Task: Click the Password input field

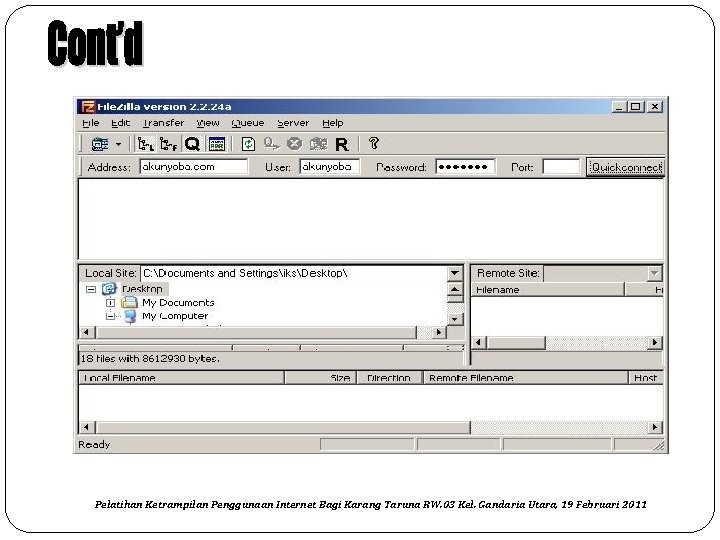Action: coord(465,167)
